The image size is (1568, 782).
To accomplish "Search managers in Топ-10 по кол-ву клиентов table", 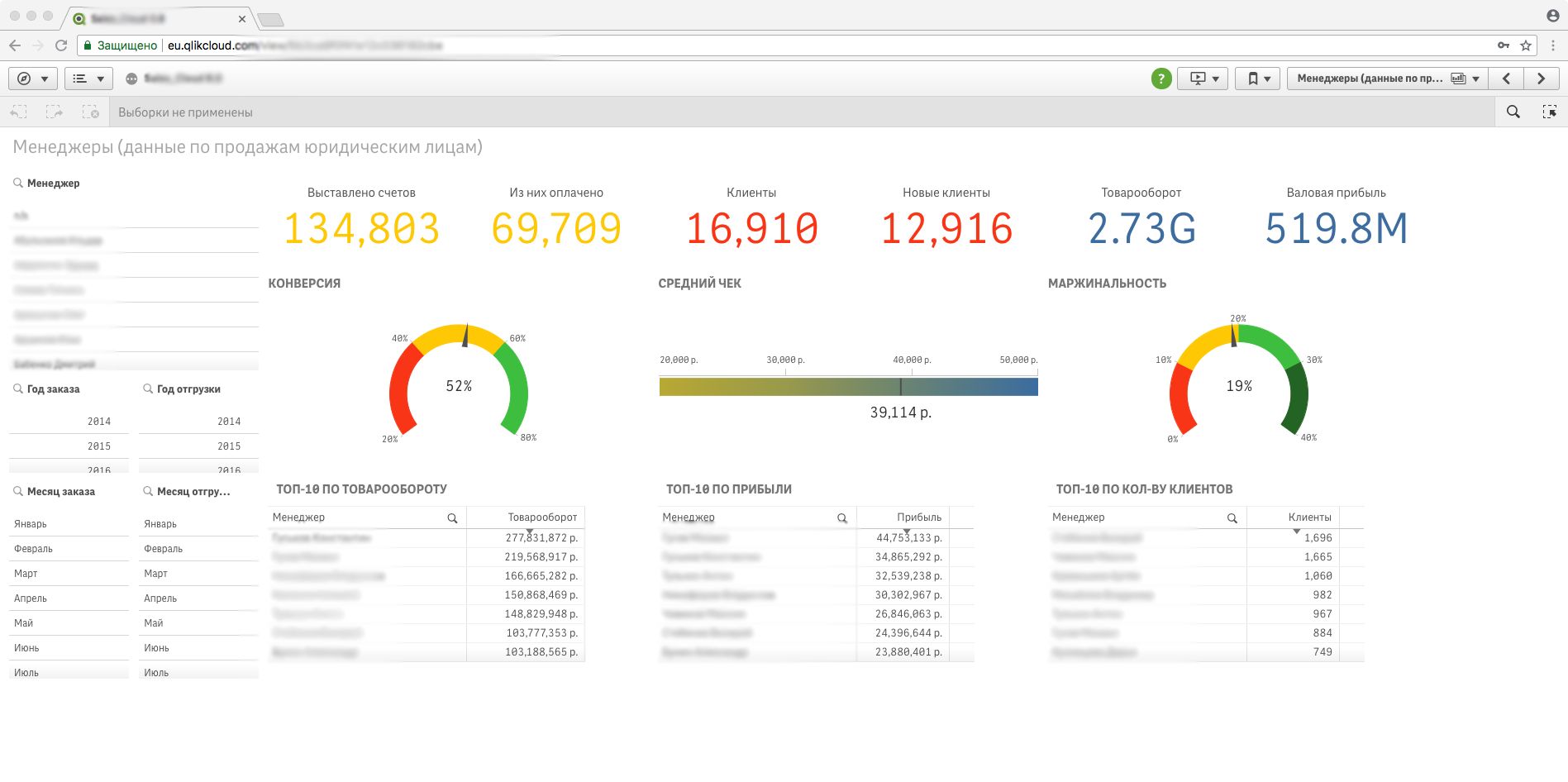I will (x=1232, y=517).
